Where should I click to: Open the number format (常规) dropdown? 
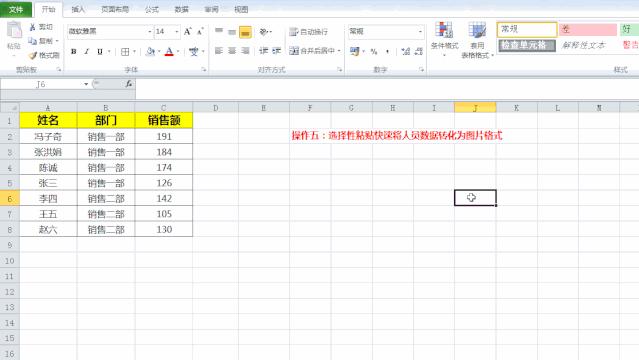[420, 31]
